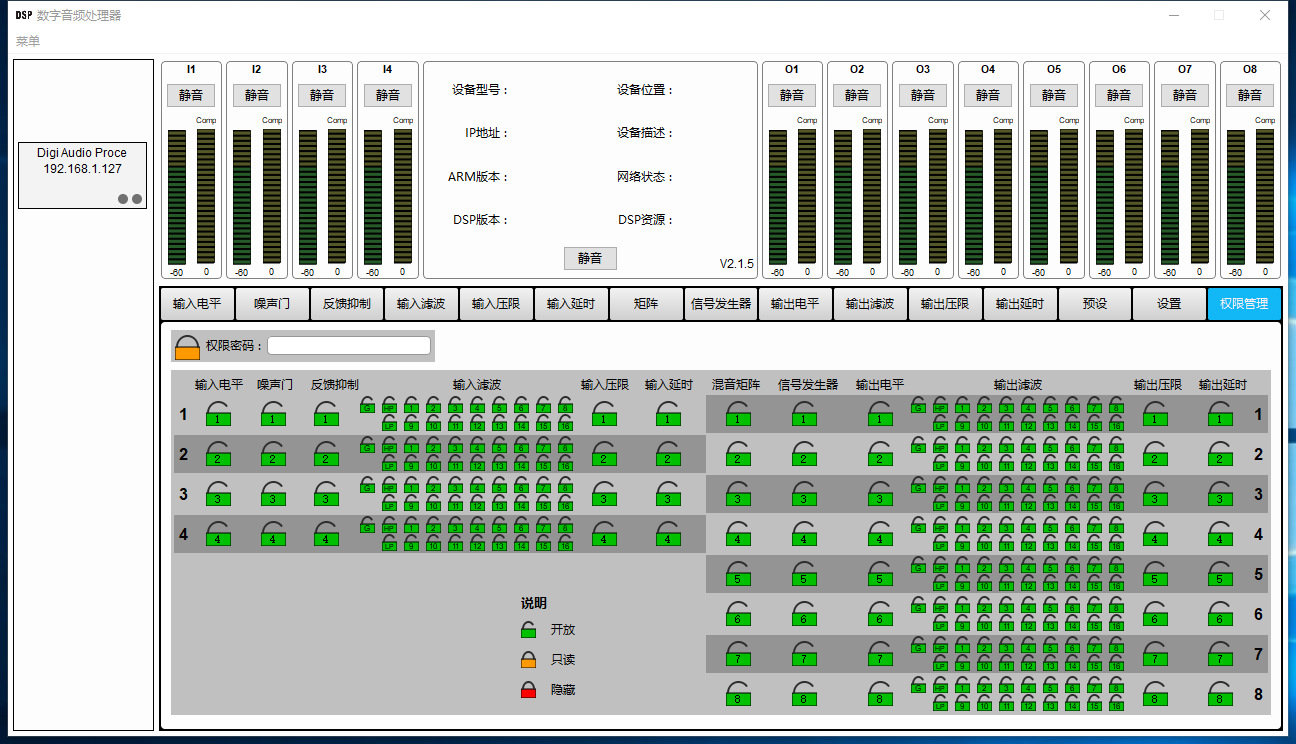Screen dimensions: 1296x744
Task: Select the Digi Audio Proce device 192.168.1.127
Action: pos(83,175)
